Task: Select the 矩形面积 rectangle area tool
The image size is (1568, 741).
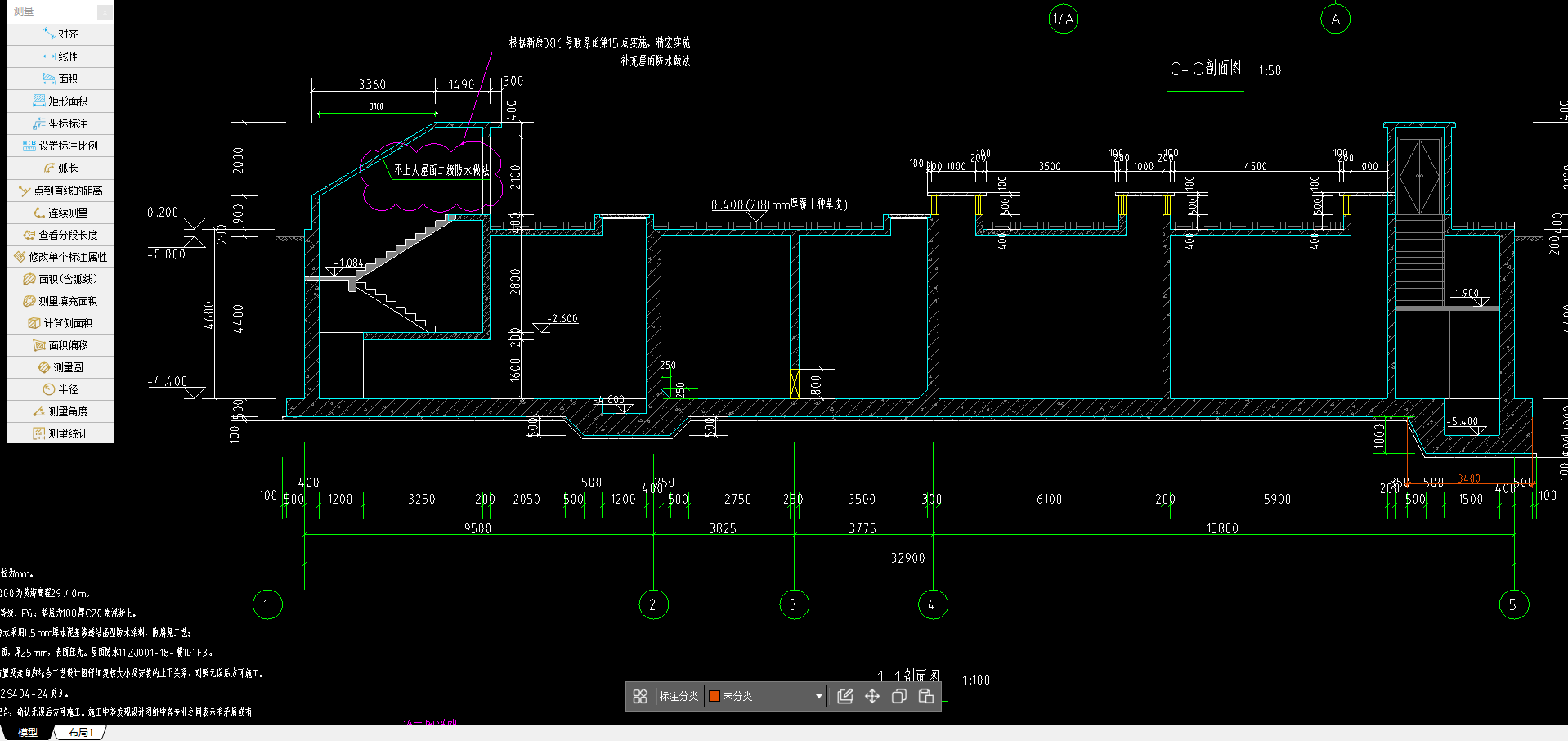Action: [60, 101]
